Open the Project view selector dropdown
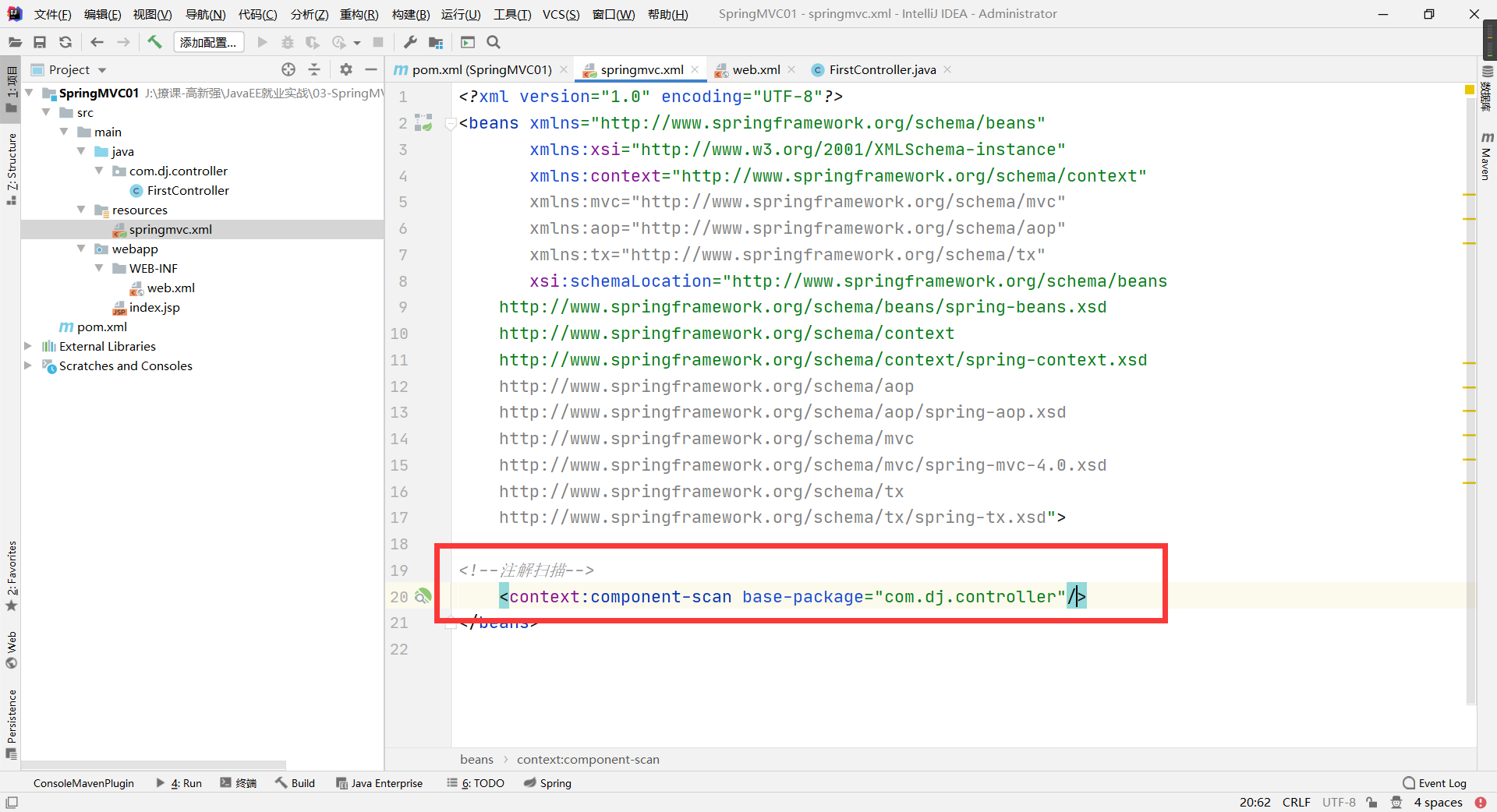Screen dimensions: 1497x812 pos(102,70)
